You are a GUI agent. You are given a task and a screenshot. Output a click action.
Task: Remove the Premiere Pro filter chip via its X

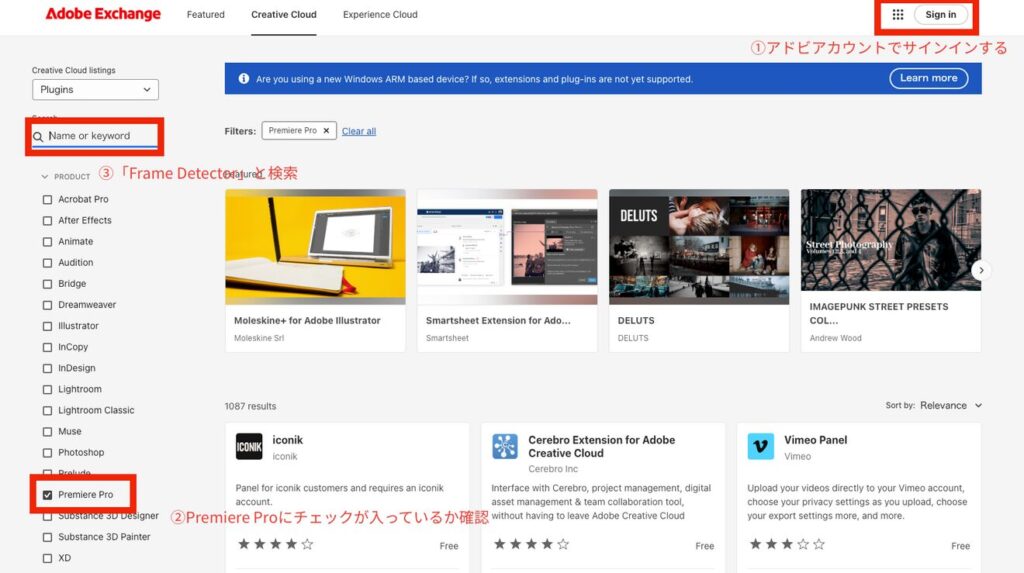click(326, 131)
